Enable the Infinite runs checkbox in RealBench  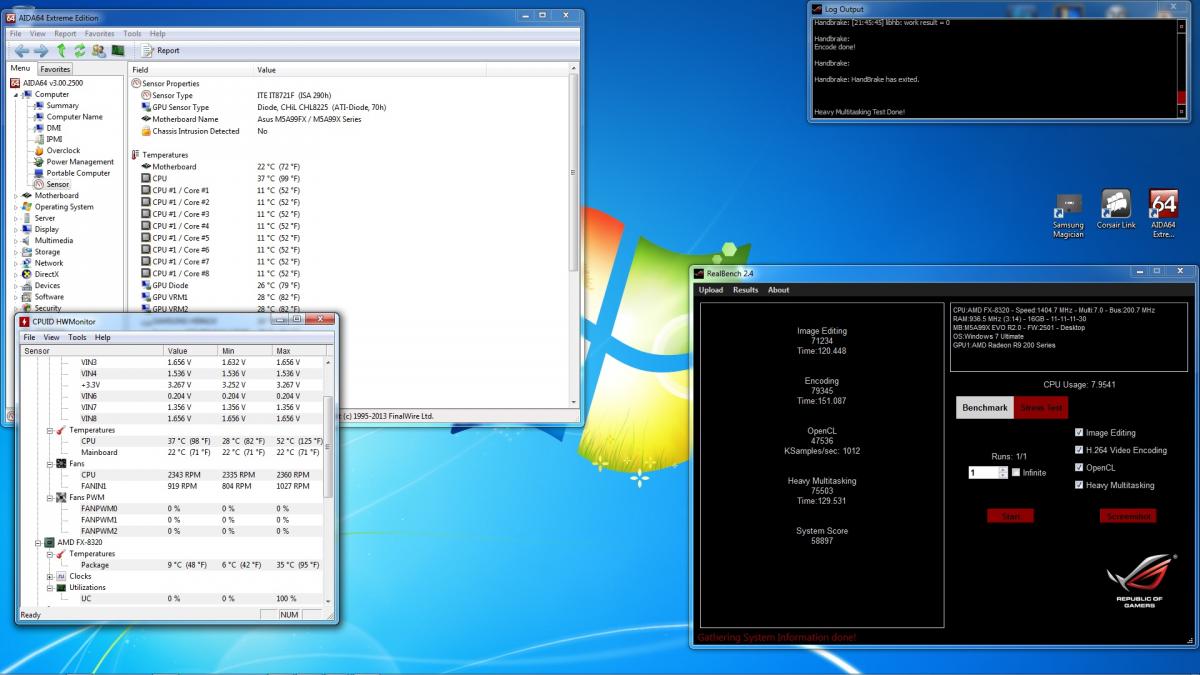coord(1016,472)
